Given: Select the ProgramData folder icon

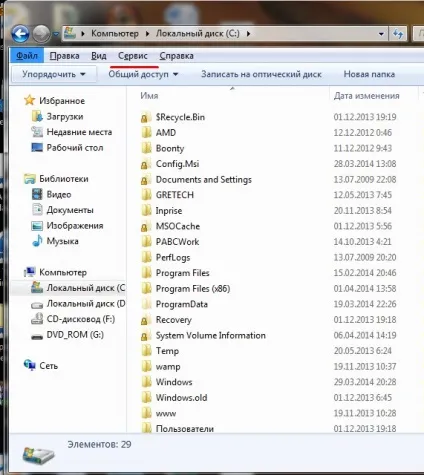Looking at the screenshot, I should click(x=146, y=304).
